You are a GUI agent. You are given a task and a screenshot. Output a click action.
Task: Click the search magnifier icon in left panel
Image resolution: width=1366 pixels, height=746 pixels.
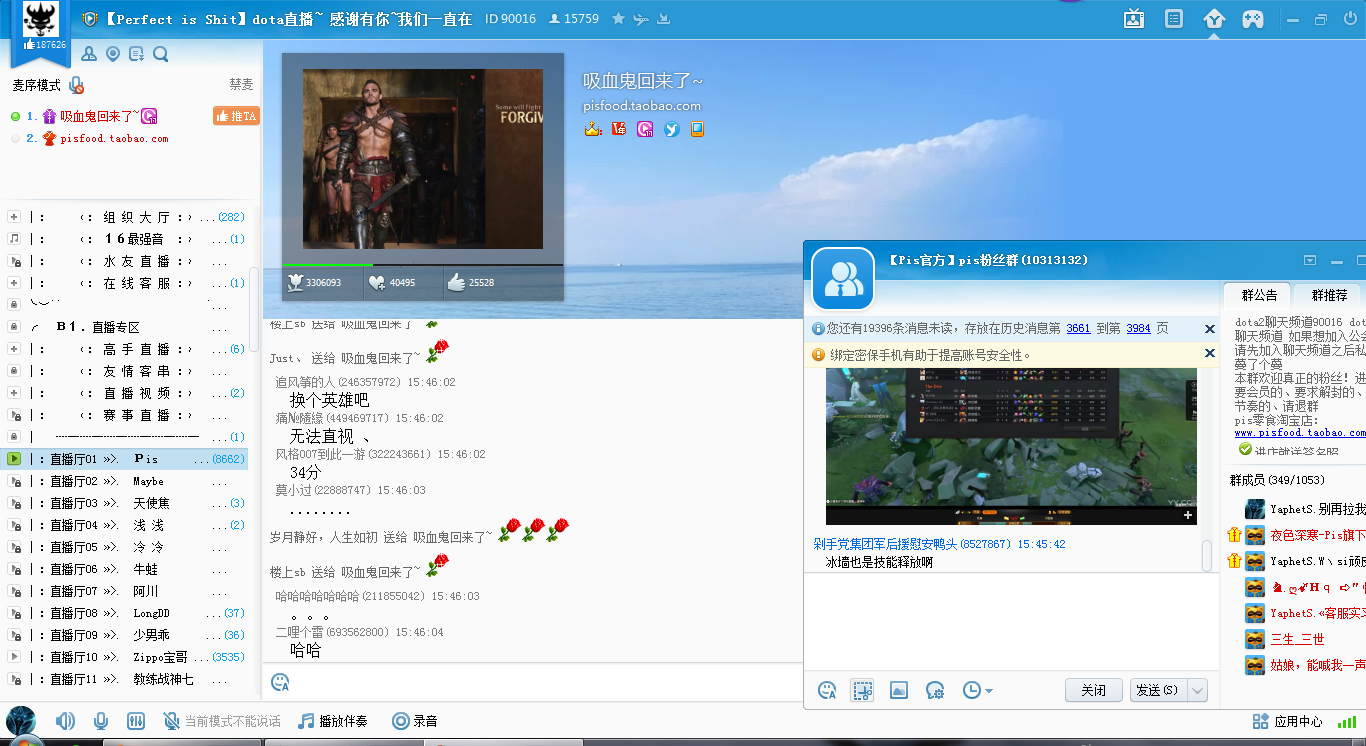click(161, 54)
